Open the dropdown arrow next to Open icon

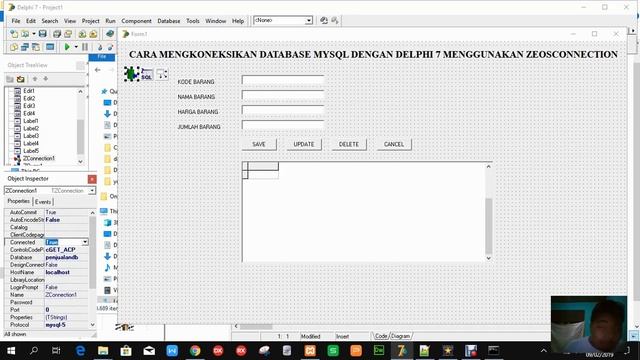pyautogui.click(x=33, y=34)
